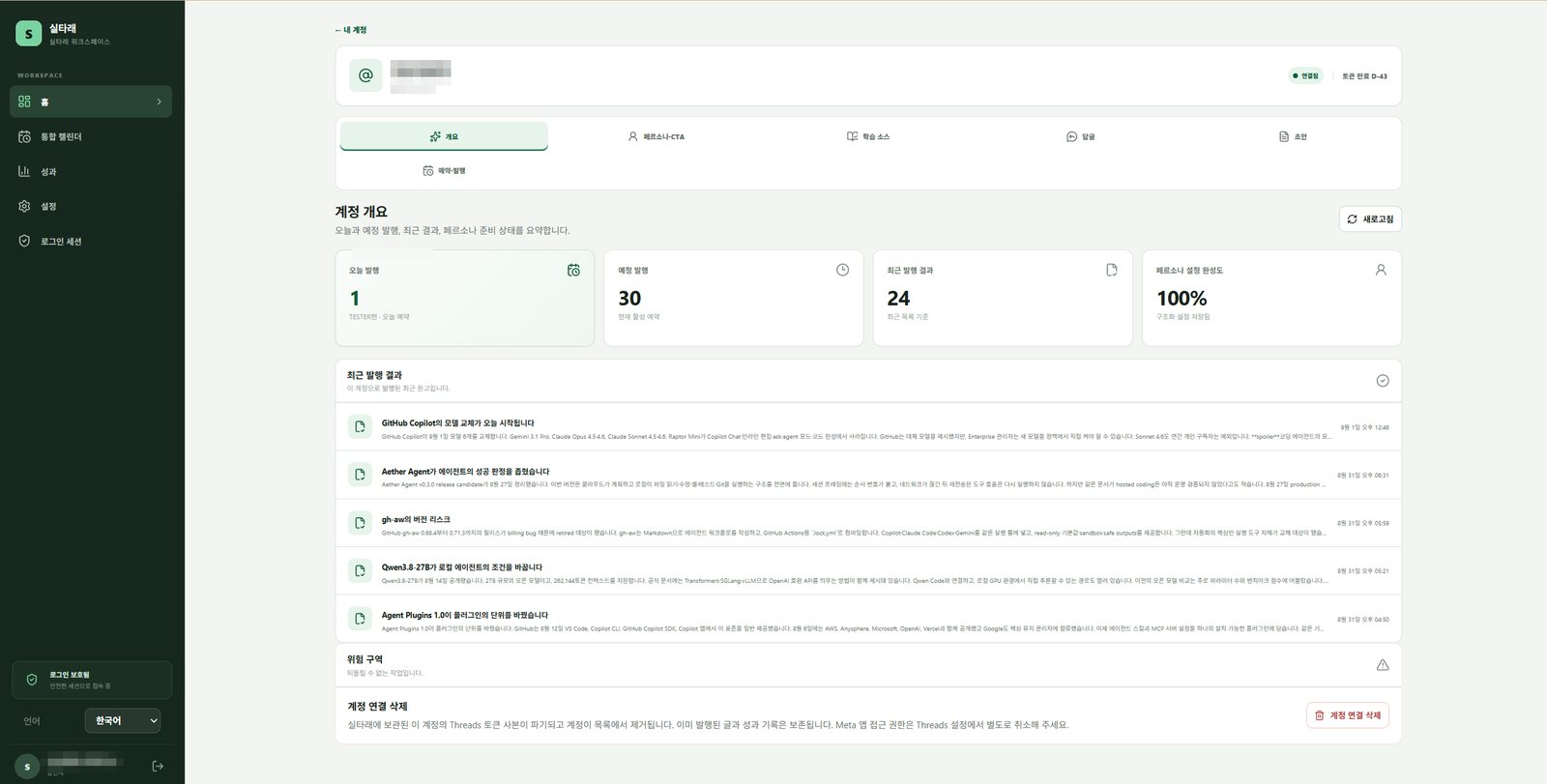The height and width of the screenshot is (784, 1547).
Task: Switch to the 학습 소스 tab
Action: 868,136
